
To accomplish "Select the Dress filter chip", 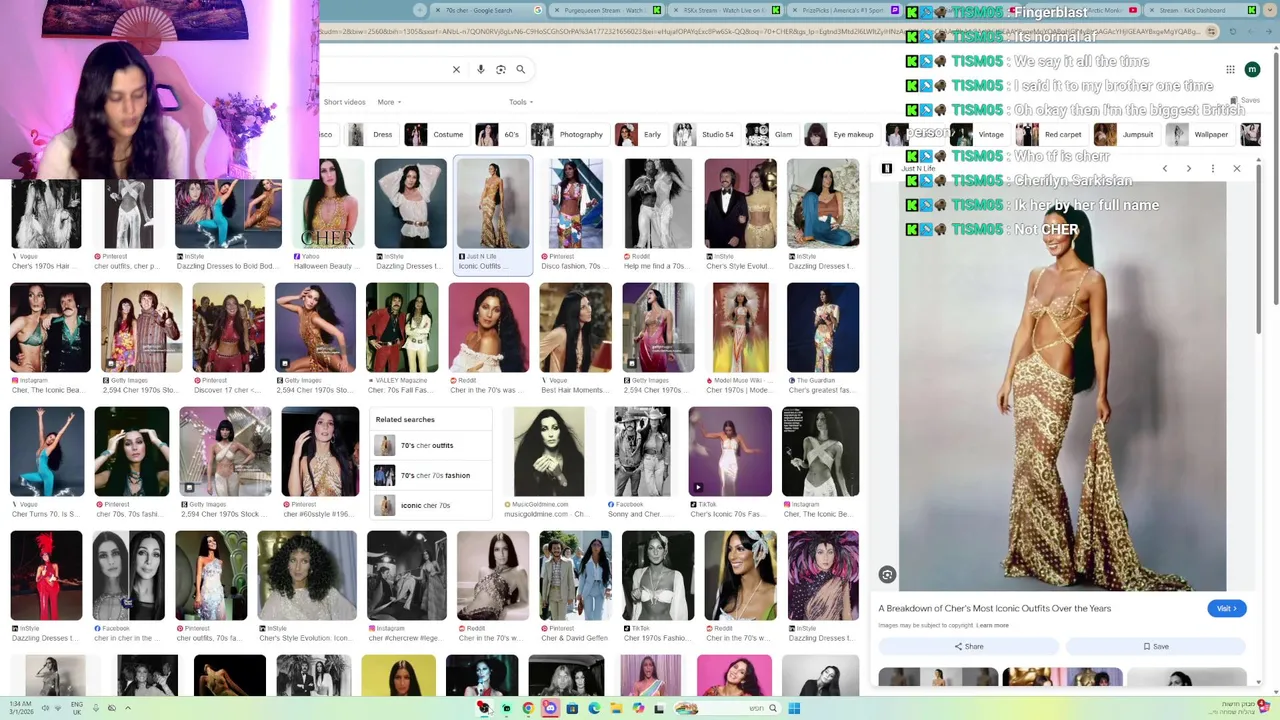I will [x=371, y=134].
